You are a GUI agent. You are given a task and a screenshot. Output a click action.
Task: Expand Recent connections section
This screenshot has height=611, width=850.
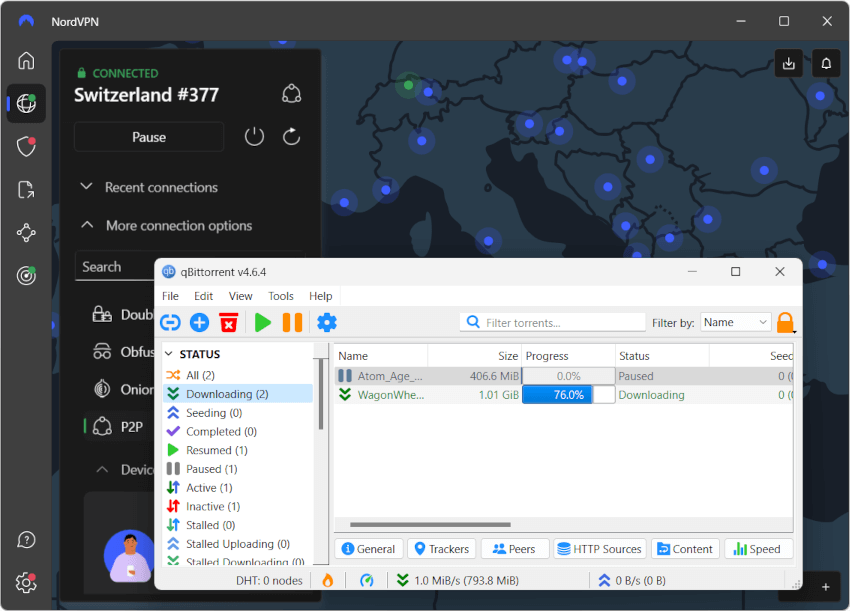coord(149,187)
